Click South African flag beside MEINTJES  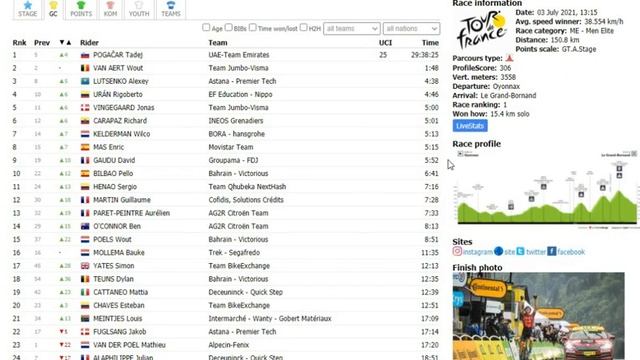[x=85, y=319]
